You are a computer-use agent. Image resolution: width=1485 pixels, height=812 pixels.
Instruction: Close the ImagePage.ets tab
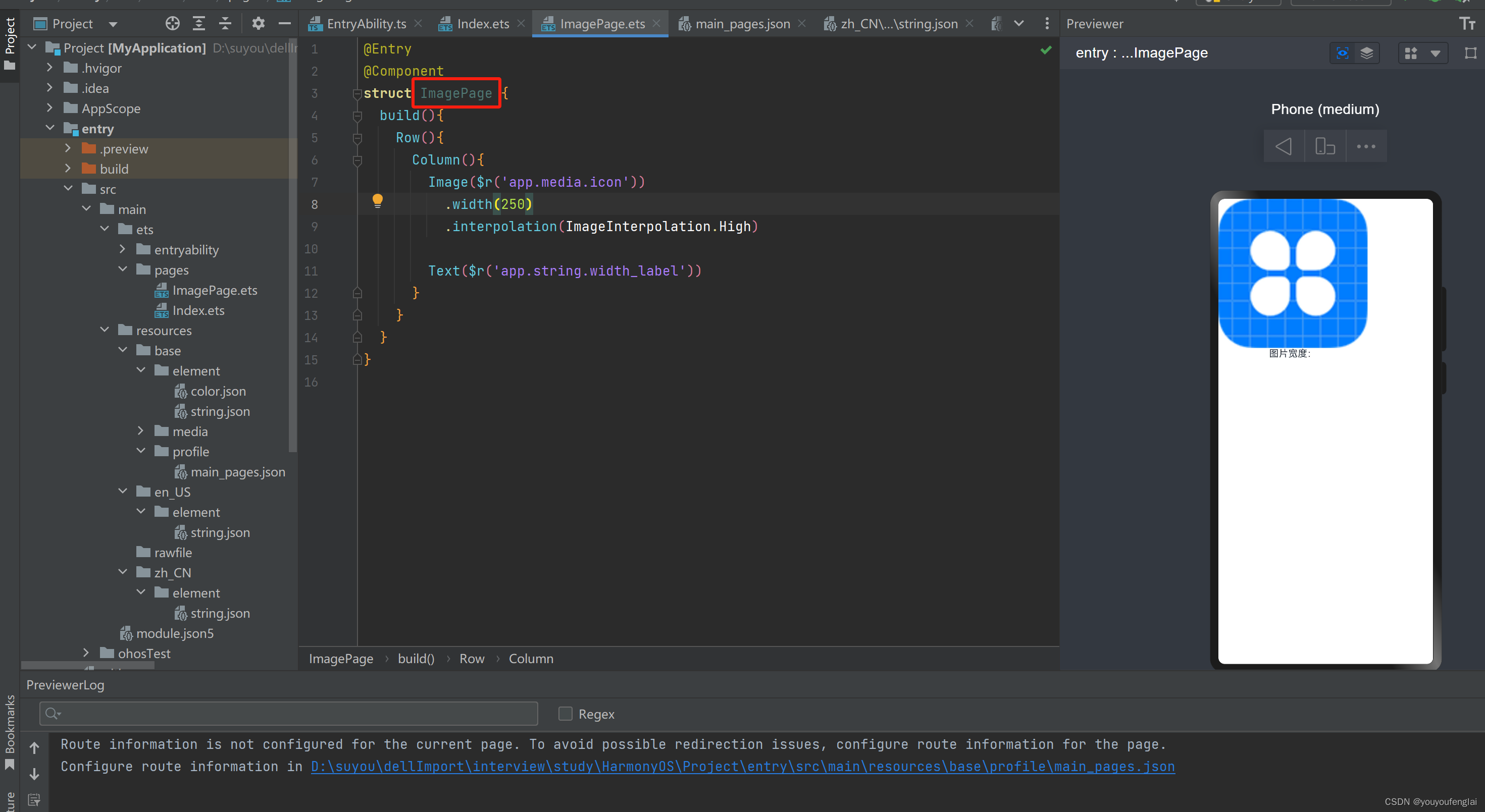pyautogui.click(x=656, y=24)
